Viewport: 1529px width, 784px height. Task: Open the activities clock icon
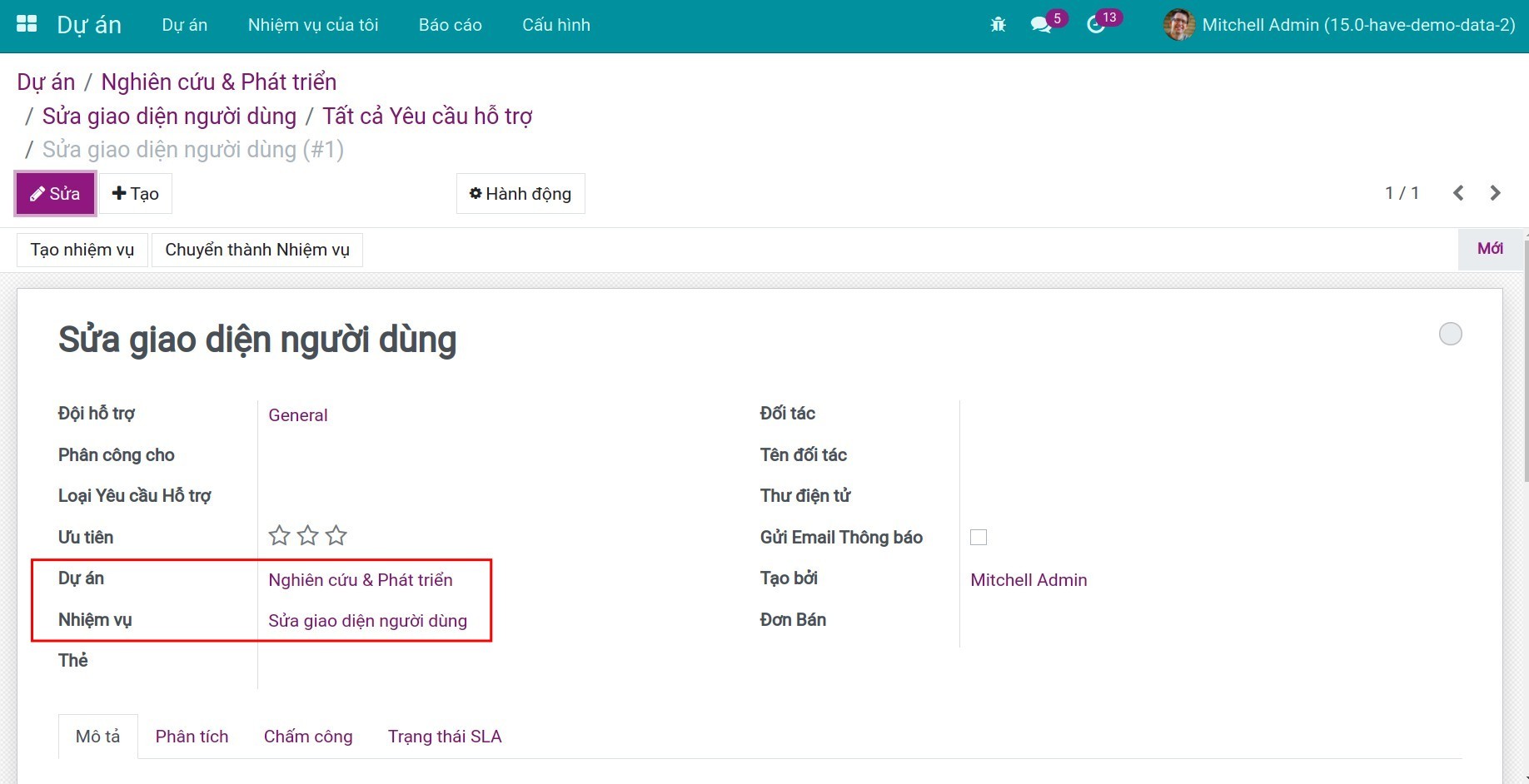pos(1096,25)
